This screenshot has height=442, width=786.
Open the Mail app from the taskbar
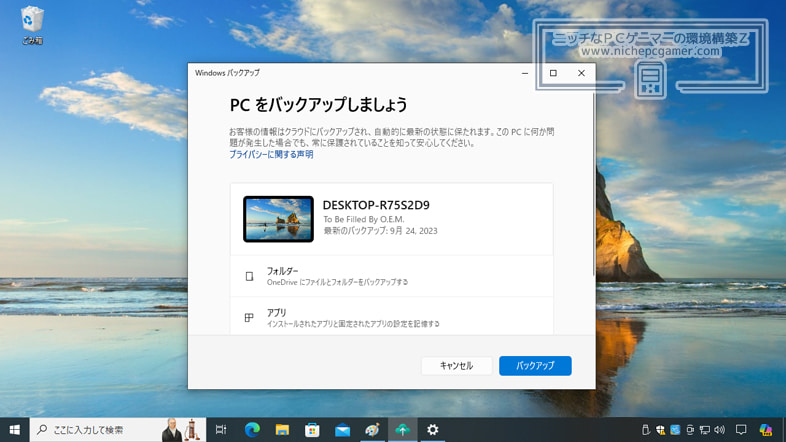[x=342, y=429]
